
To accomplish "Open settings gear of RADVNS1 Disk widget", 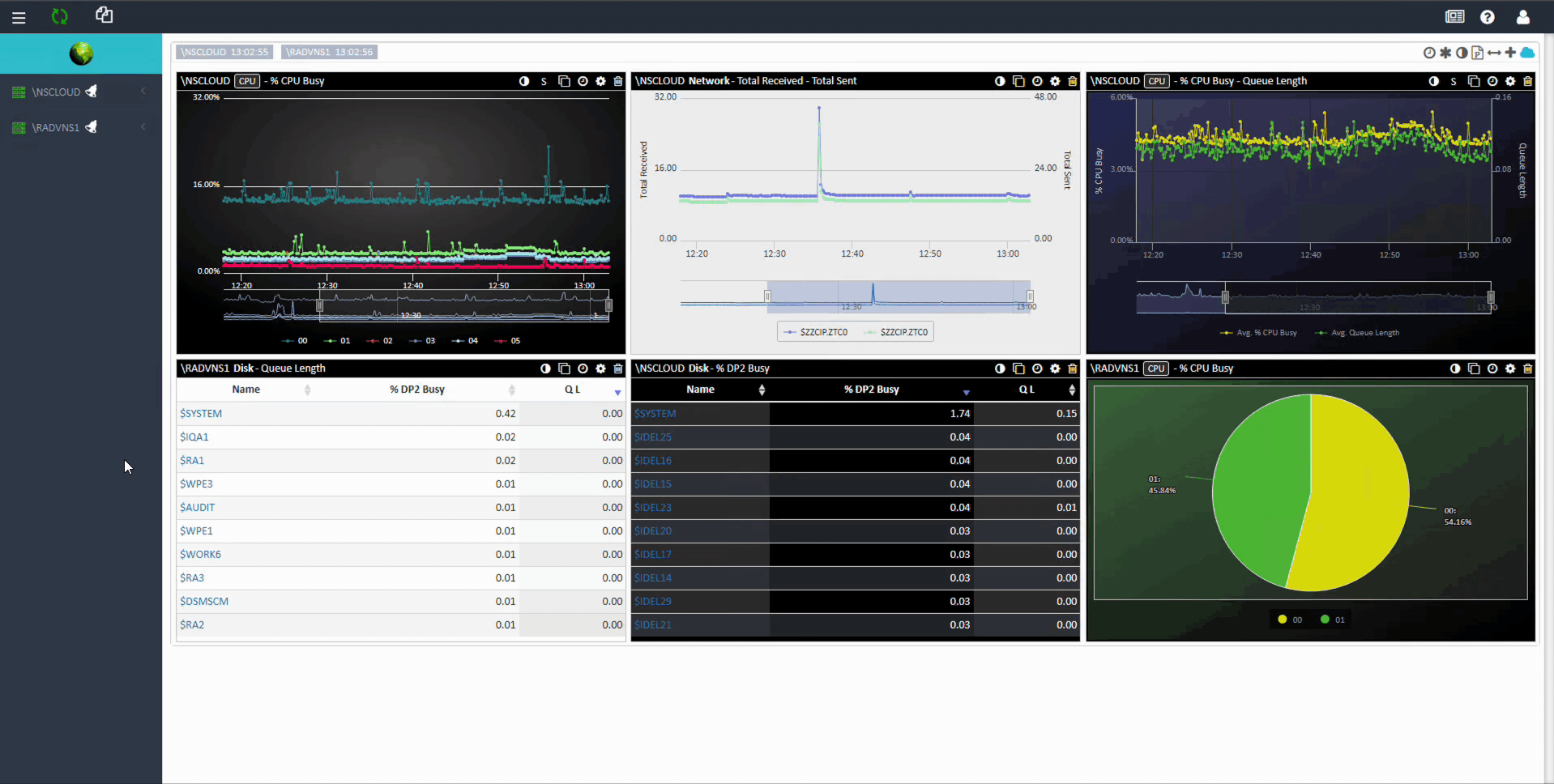I will (600, 369).
